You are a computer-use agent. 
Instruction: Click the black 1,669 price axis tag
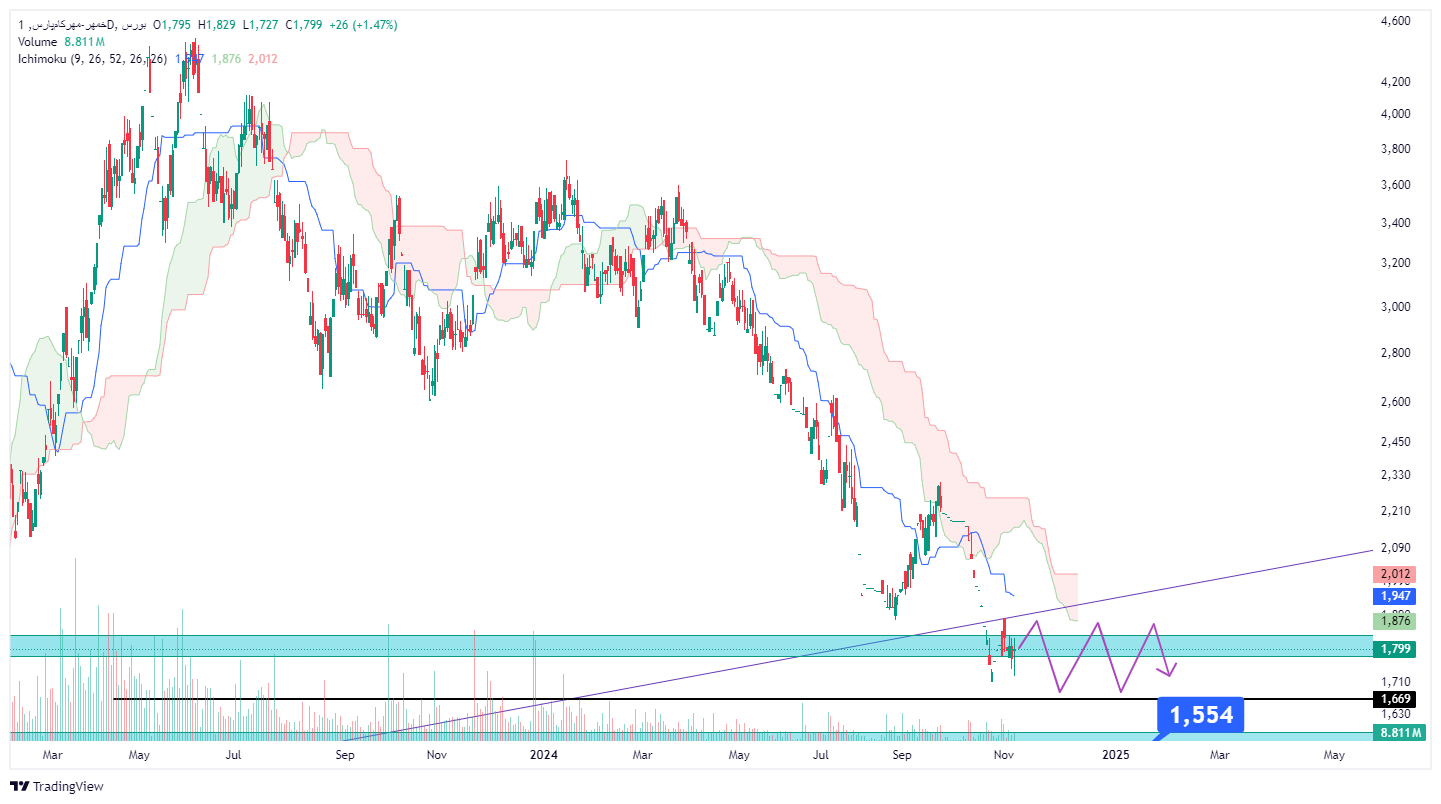(x=1394, y=698)
